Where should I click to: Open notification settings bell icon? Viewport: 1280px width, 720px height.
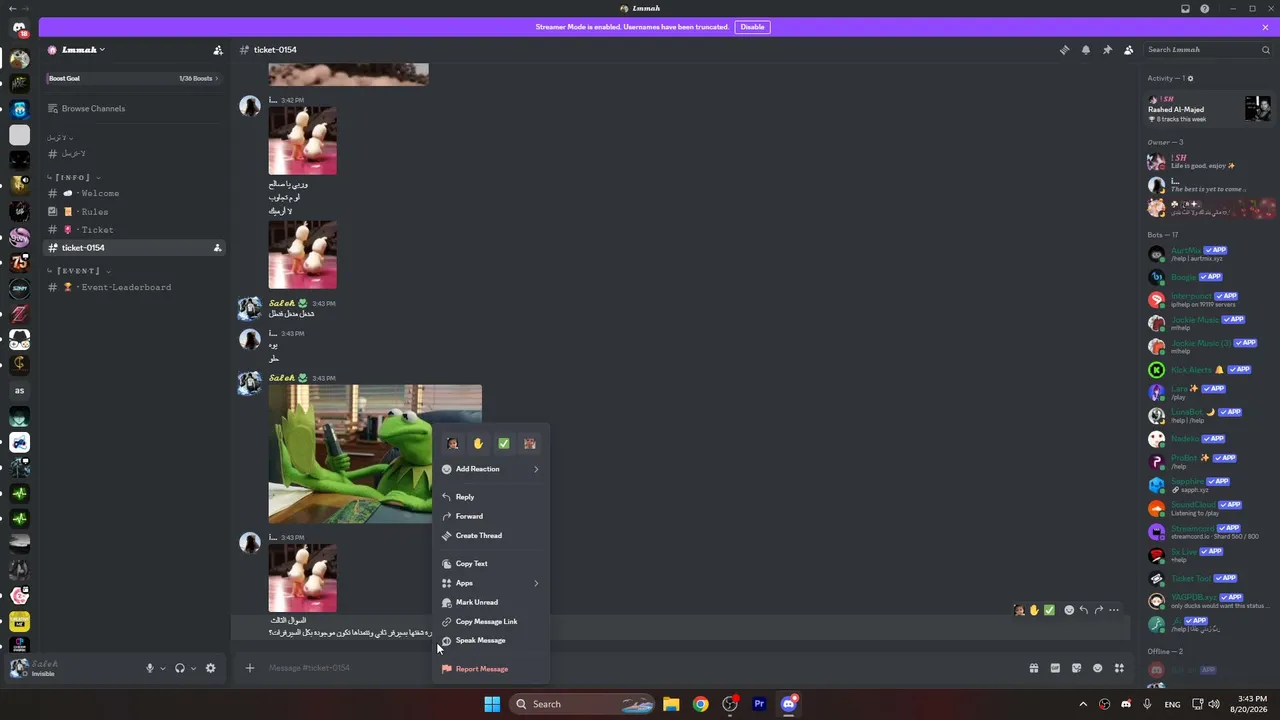click(x=1086, y=50)
